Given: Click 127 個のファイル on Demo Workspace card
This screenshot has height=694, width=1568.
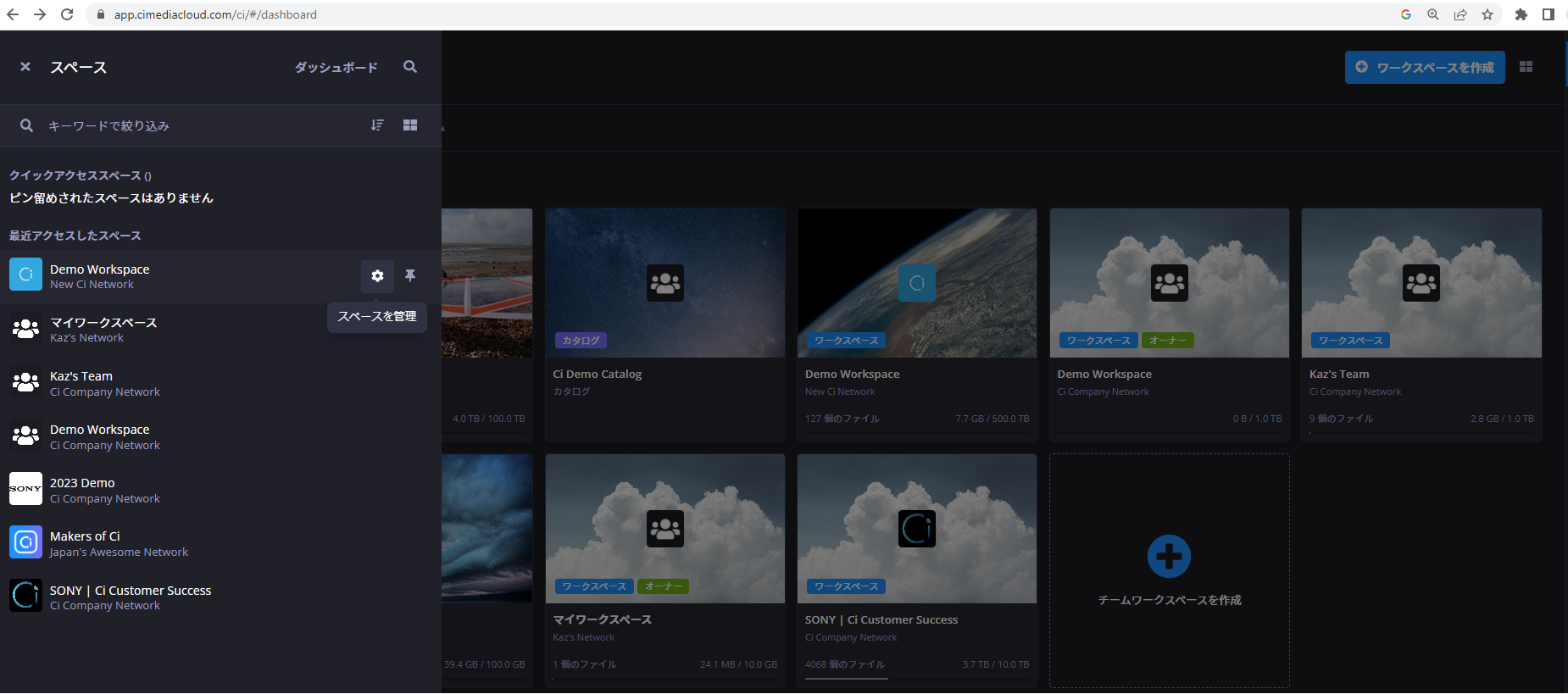Looking at the screenshot, I should (842, 419).
